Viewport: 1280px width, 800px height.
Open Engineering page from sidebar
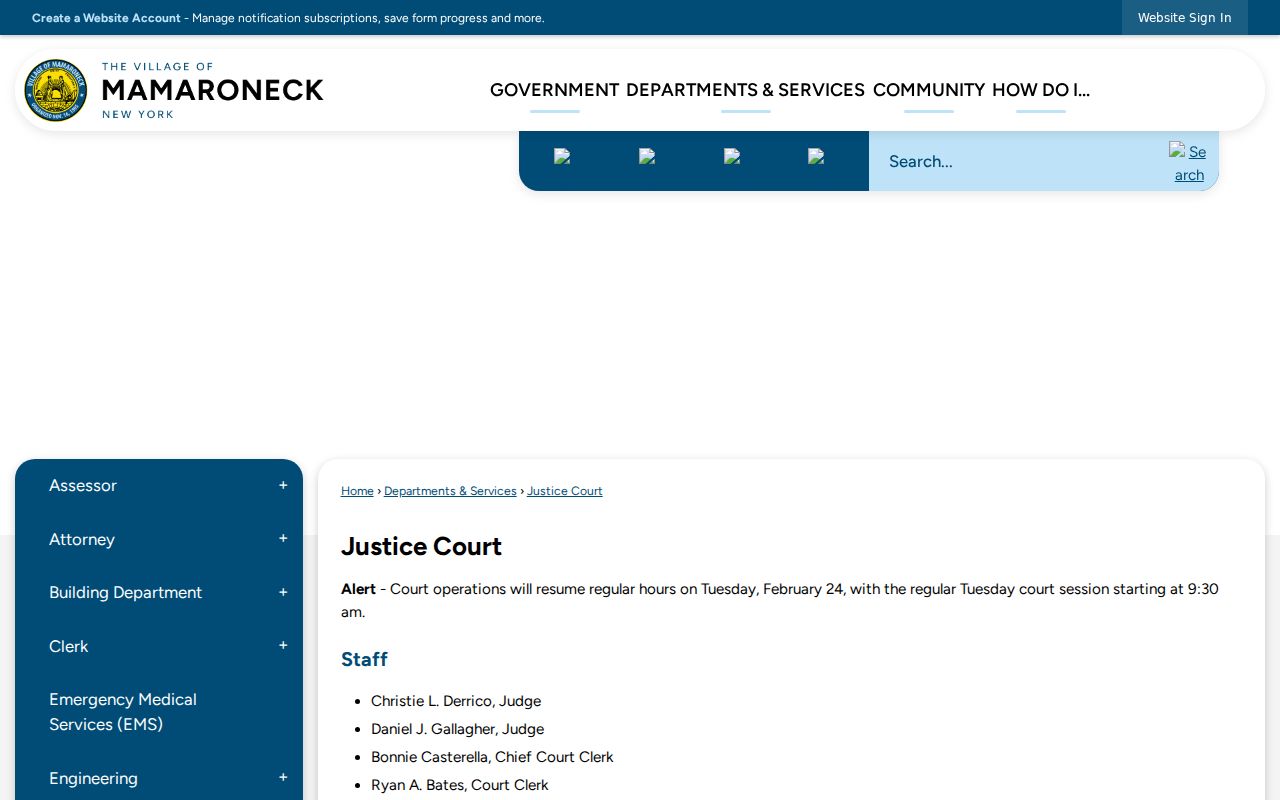(x=93, y=778)
